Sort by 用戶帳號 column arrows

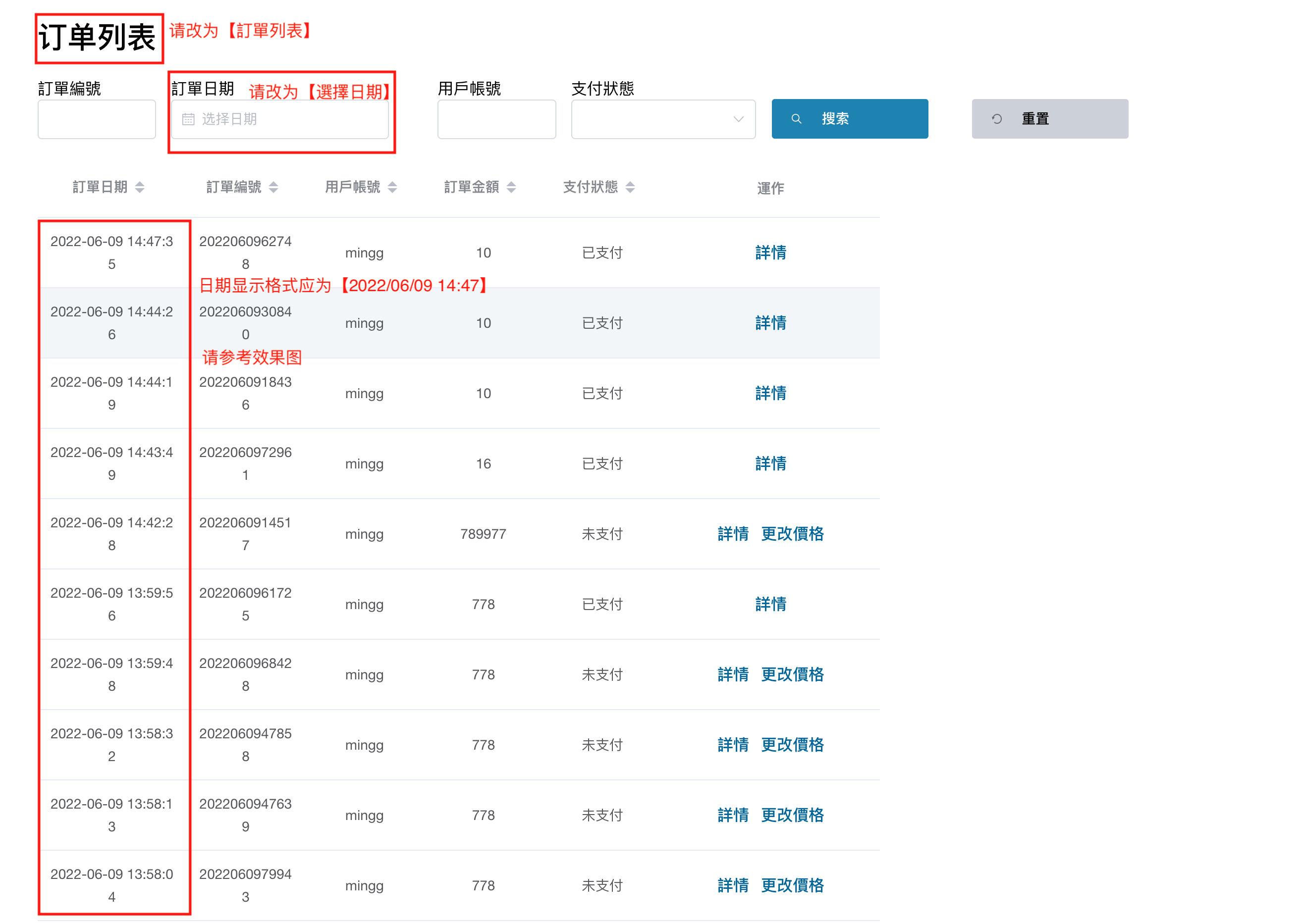point(392,187)
